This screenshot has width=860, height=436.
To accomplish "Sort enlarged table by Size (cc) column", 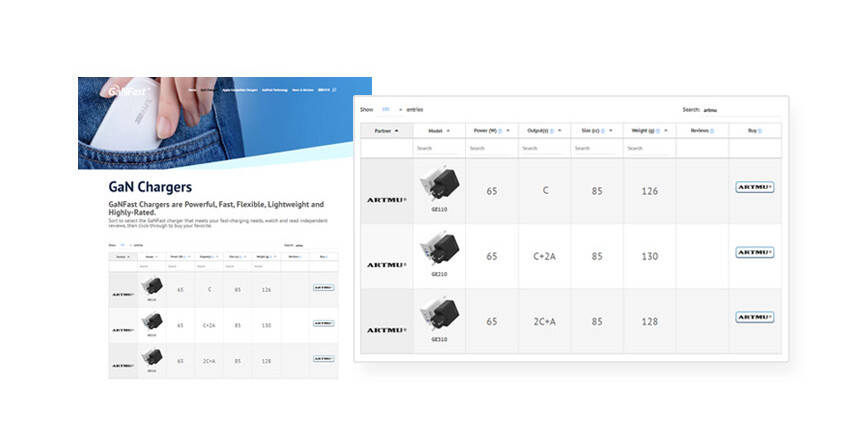I will [x=596, y=130].
